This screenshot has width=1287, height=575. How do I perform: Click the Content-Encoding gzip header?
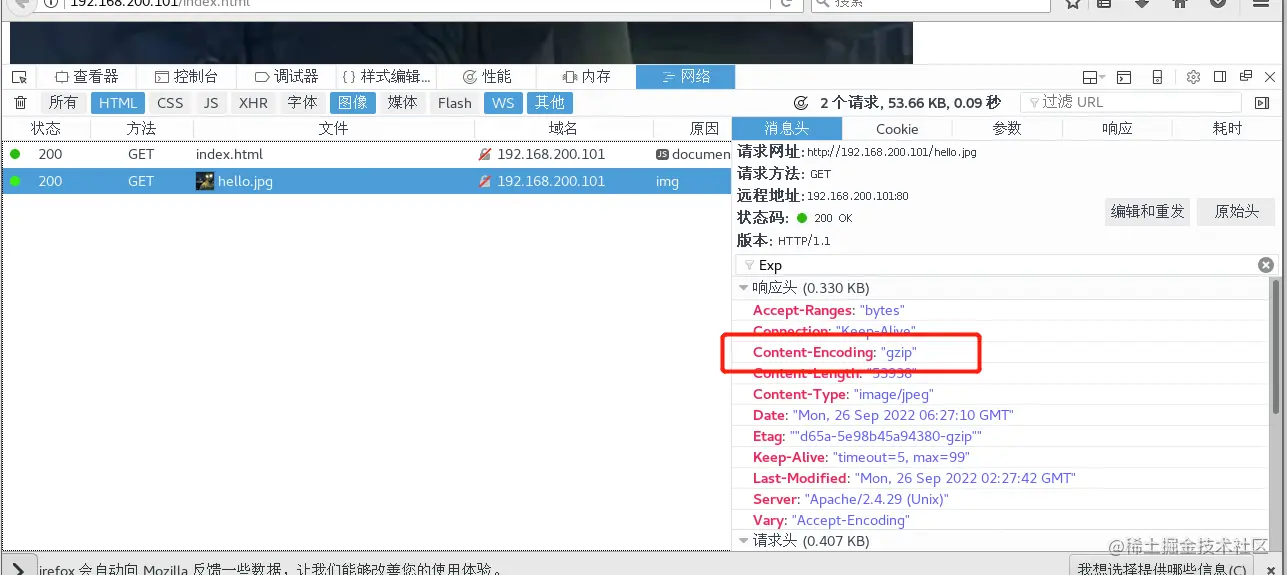835,352
